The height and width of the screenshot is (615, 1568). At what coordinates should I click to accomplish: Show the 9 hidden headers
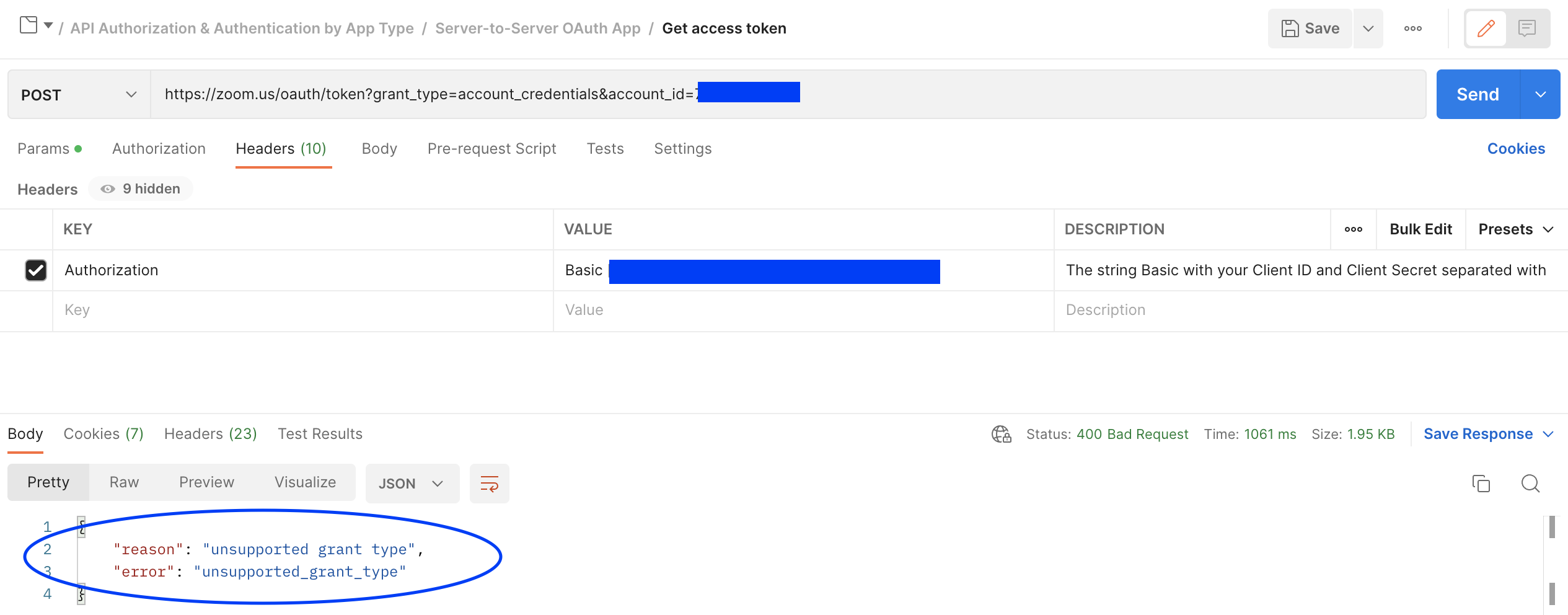[141, 189]
